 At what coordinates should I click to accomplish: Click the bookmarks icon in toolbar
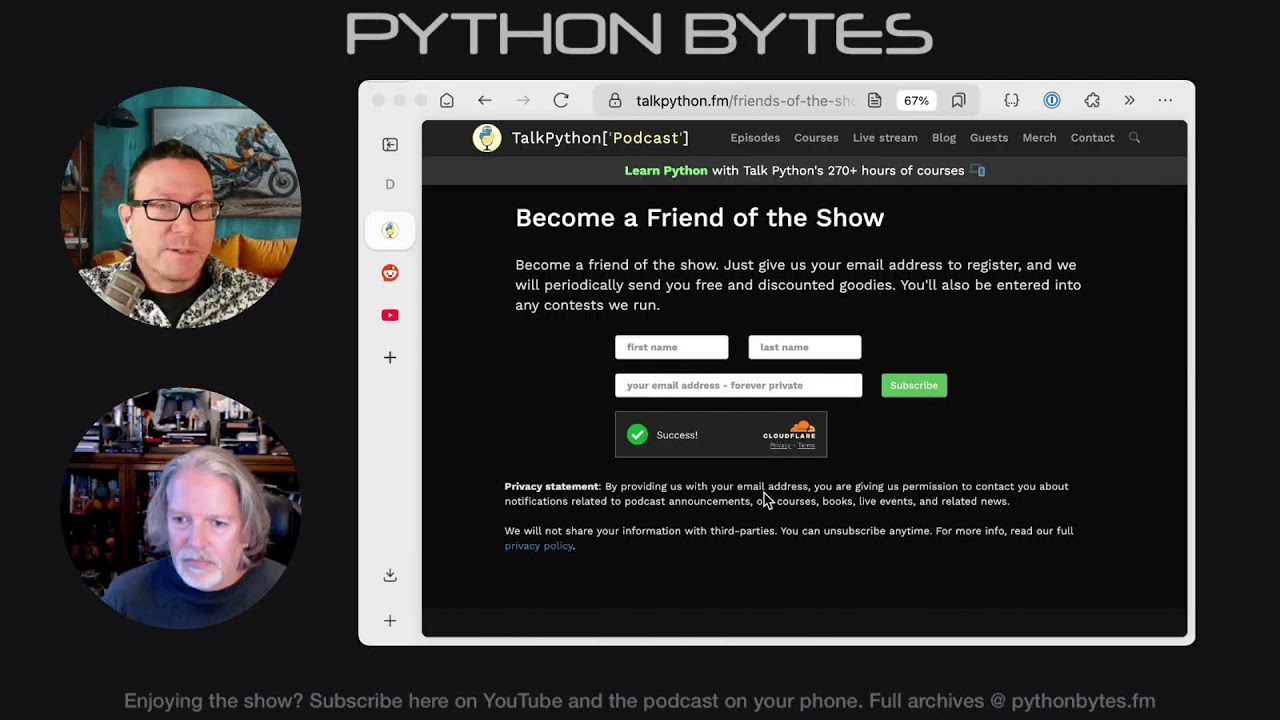958,100
